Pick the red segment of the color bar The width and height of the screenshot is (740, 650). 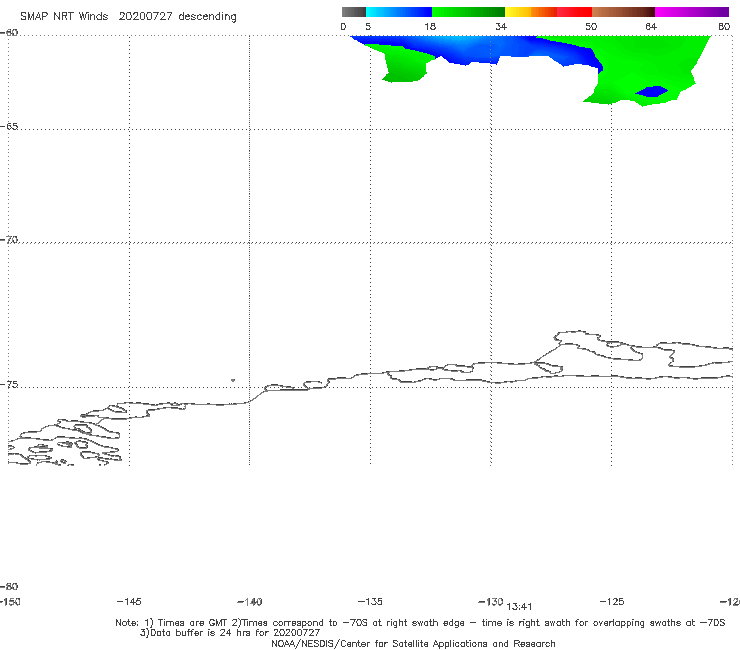(574, 12)
